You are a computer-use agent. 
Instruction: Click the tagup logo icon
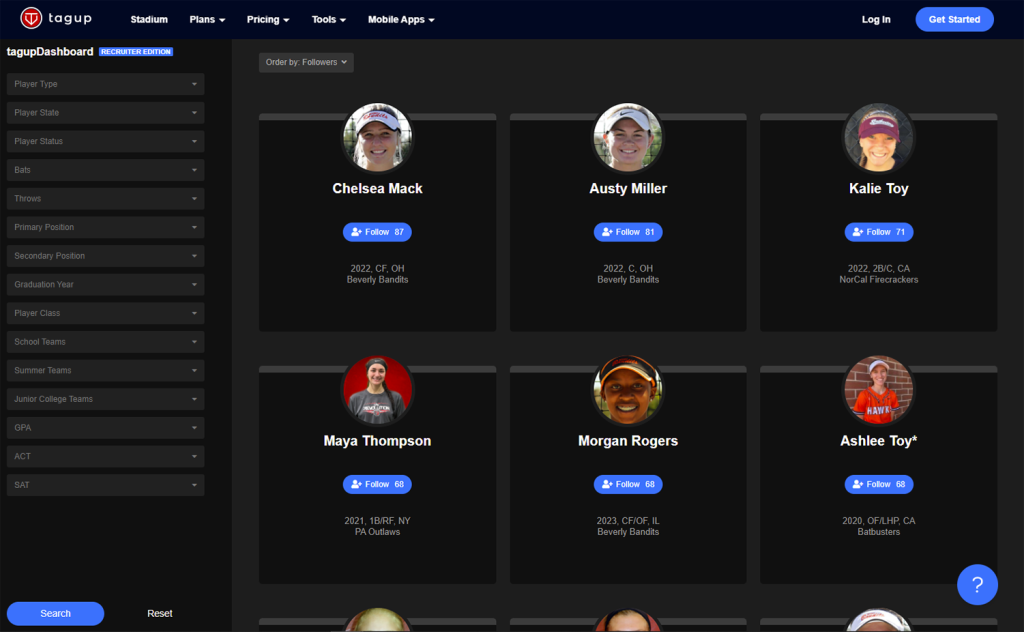pos(31,19)
